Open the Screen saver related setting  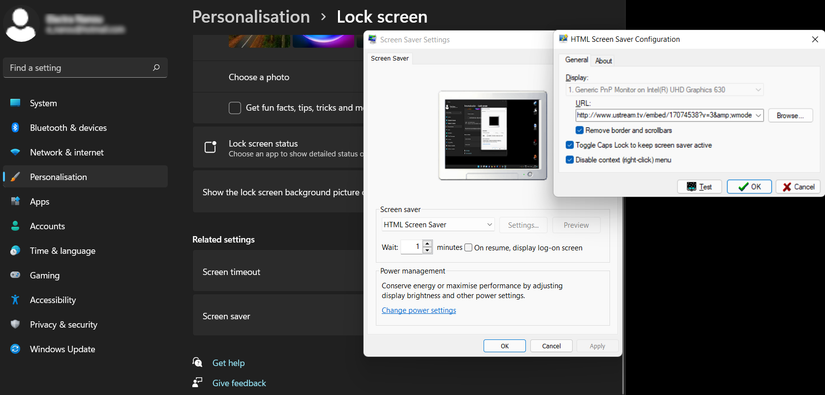(278, 316)
